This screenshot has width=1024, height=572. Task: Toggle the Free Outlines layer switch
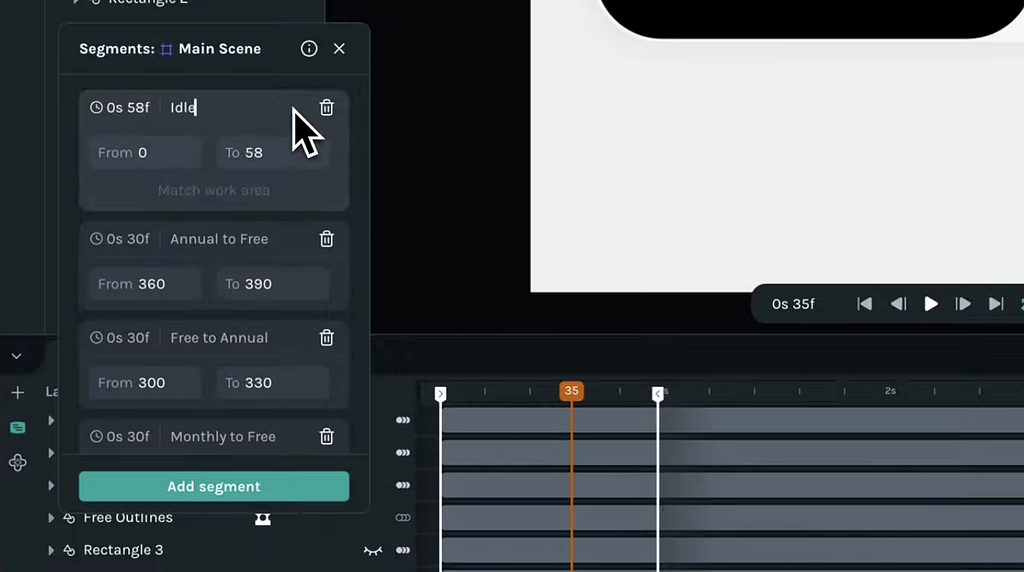pyautogui.click(x=403, y=518)
